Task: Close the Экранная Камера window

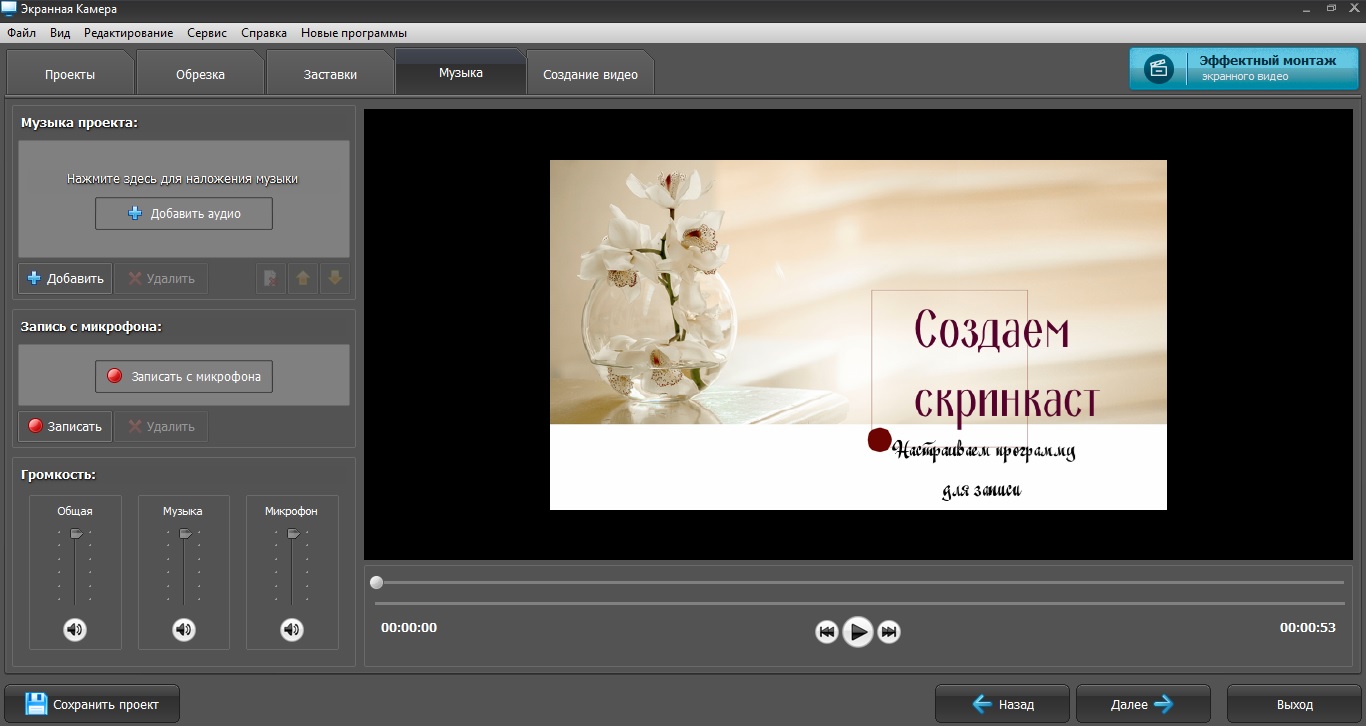Action: point(1353,8)
